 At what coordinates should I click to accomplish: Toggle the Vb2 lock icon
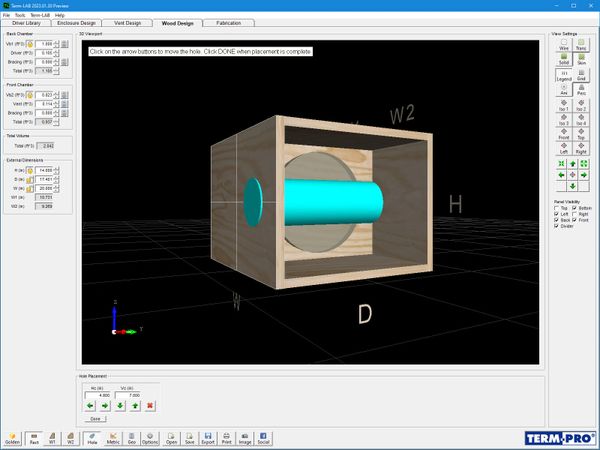click(x=30, y=95)
